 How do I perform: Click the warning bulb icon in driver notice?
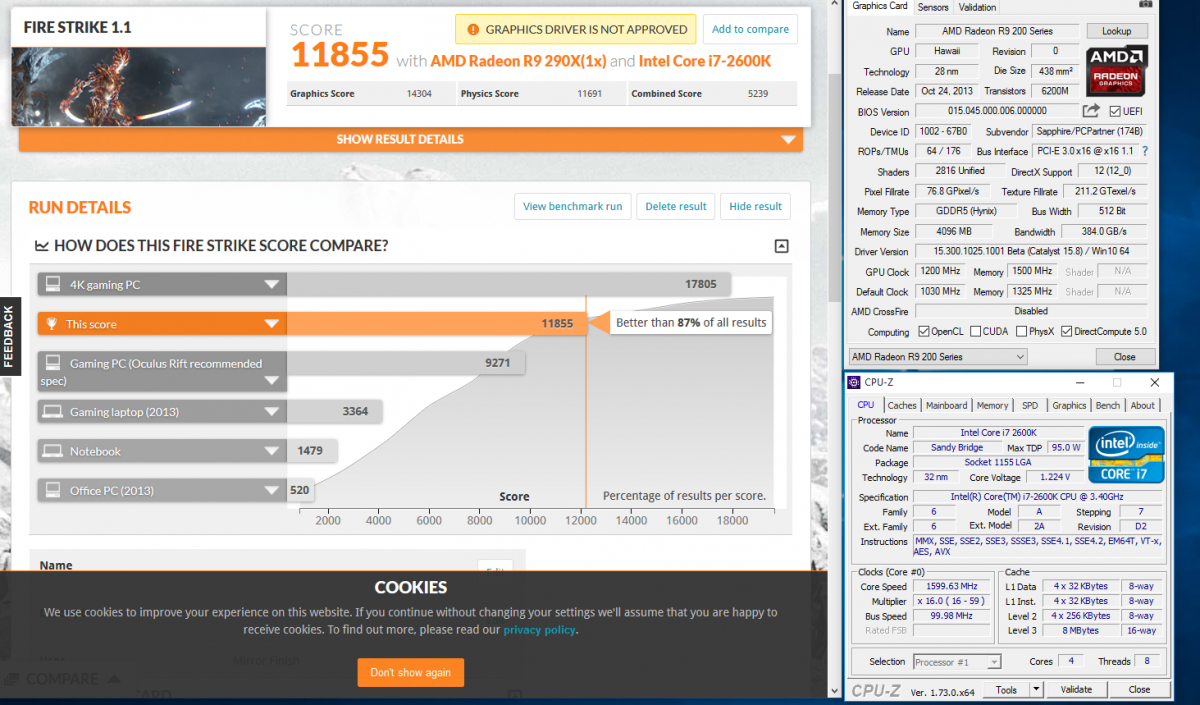click(x=471, y=29)
